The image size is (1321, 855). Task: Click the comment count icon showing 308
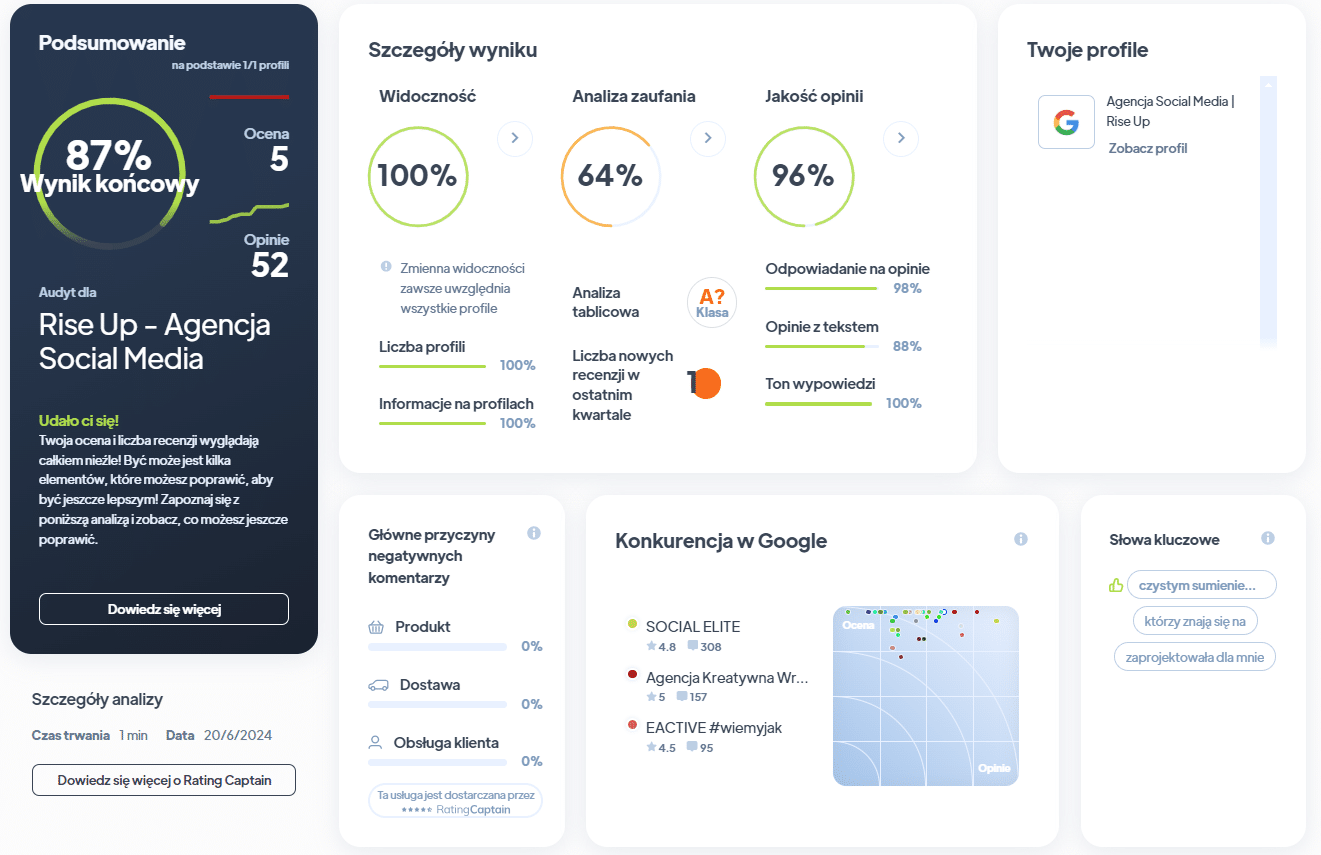(693, 646)
